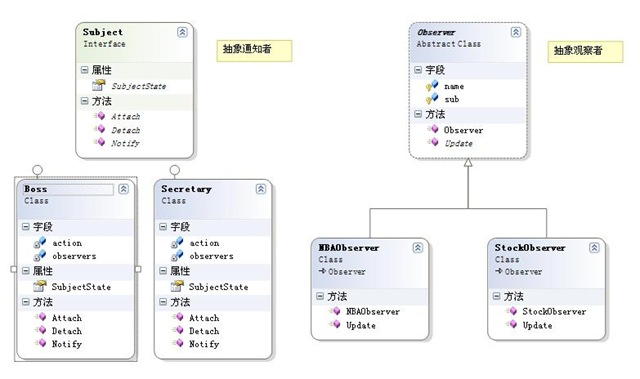Screen dimensions: 640x379
Task: Select the NBAObserver constructor icon
Action: (335, 311)
